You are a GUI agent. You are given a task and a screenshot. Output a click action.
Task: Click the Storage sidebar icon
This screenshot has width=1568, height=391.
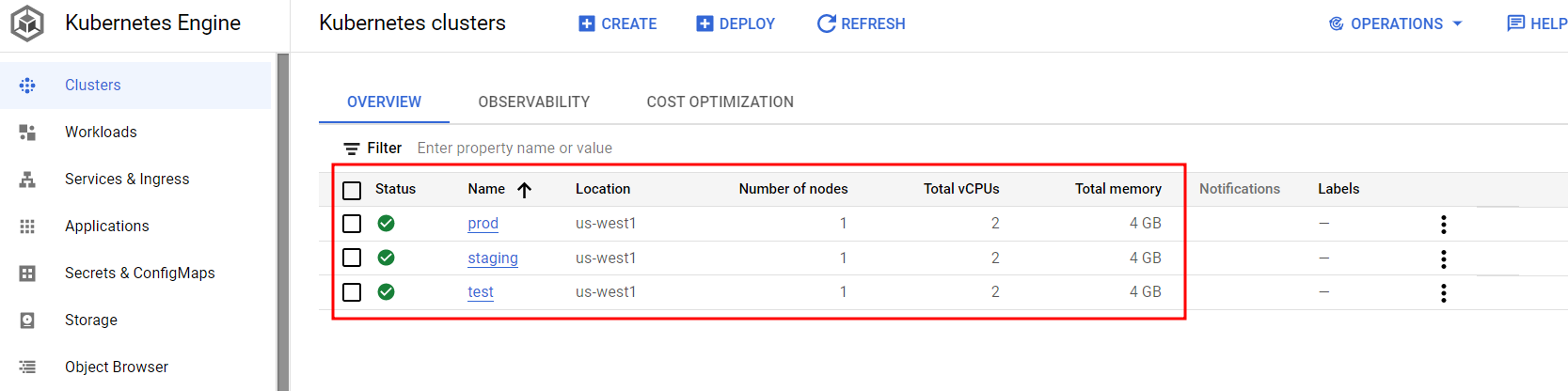27,321
